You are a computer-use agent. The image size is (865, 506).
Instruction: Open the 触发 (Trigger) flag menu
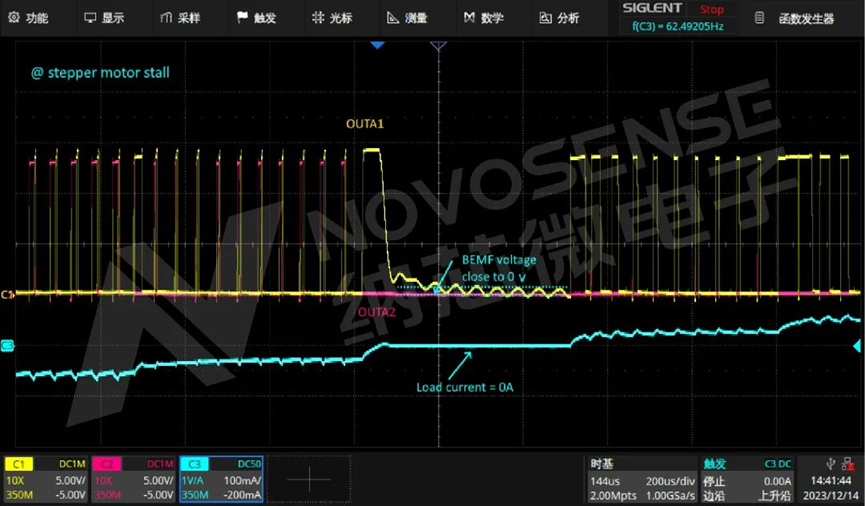click(x=256, y=17)
